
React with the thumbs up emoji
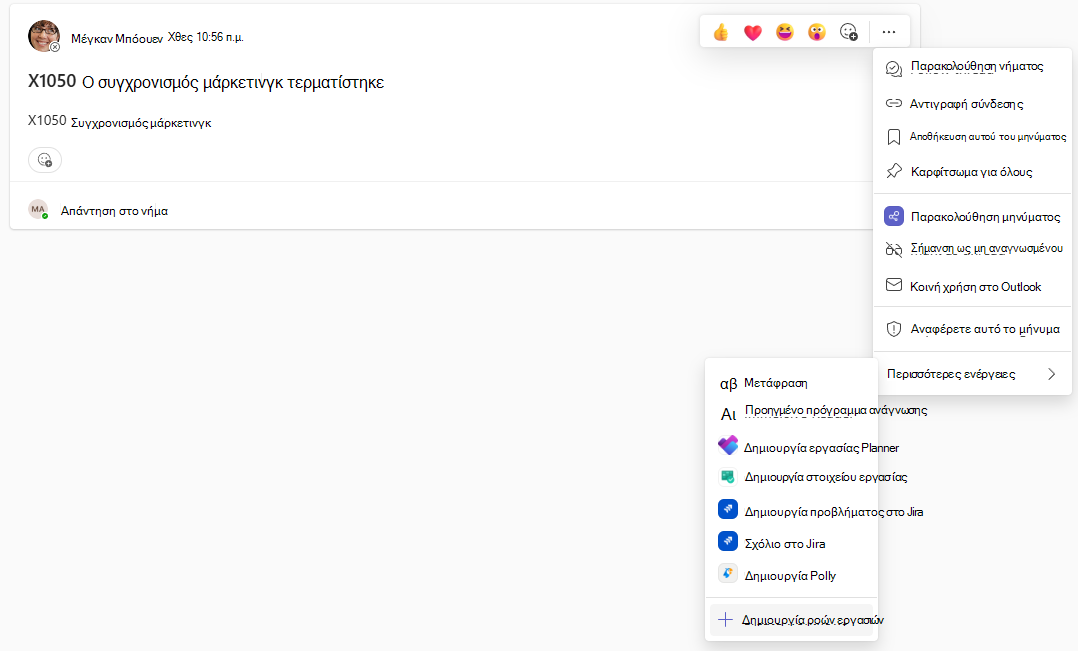point(720,32)
